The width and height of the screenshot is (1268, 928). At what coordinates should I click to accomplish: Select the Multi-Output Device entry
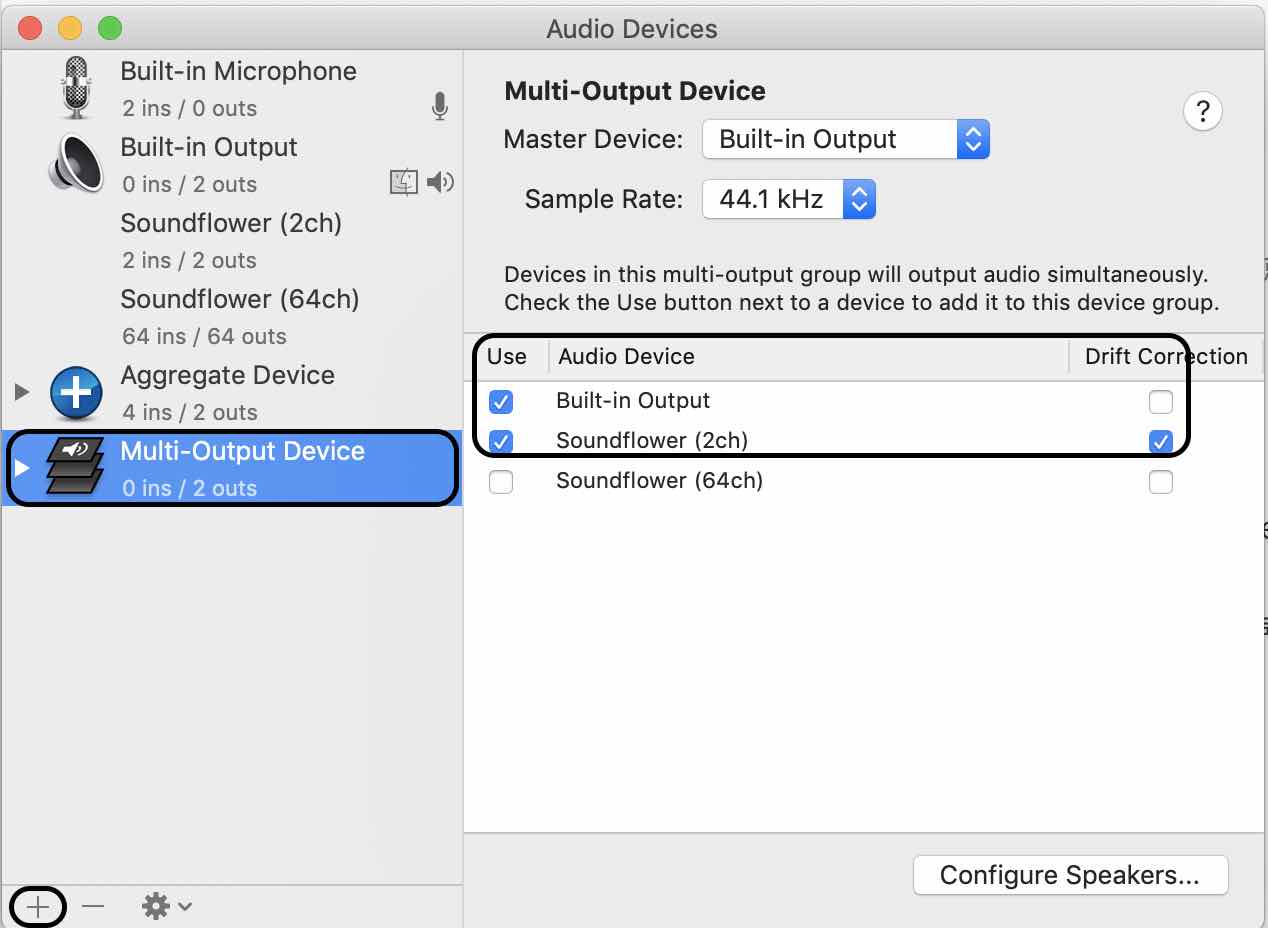(232, 468)
